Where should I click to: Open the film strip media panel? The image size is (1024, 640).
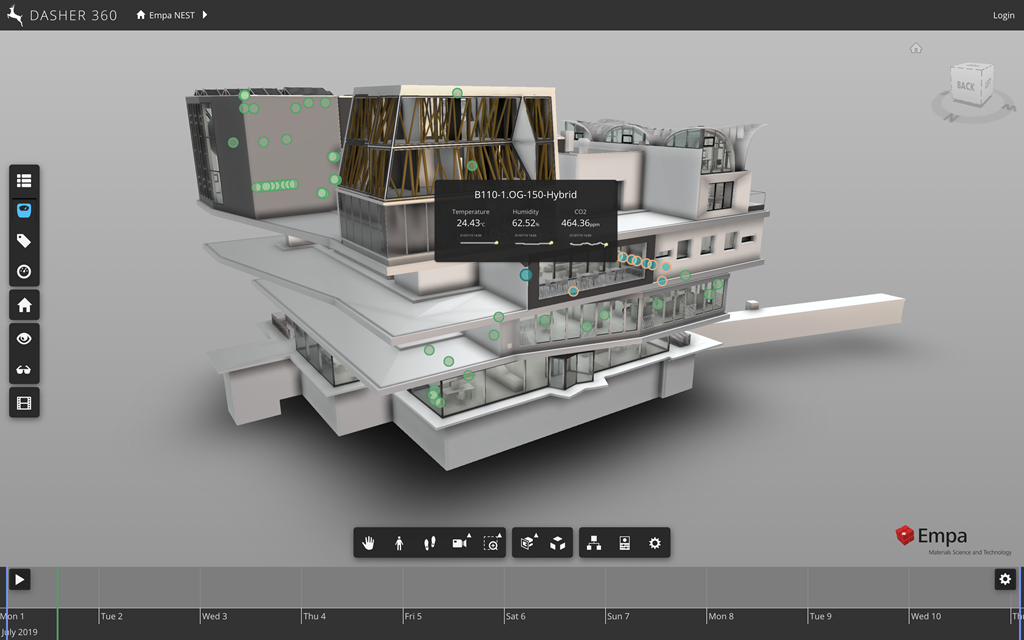click(x=24, y=403)
